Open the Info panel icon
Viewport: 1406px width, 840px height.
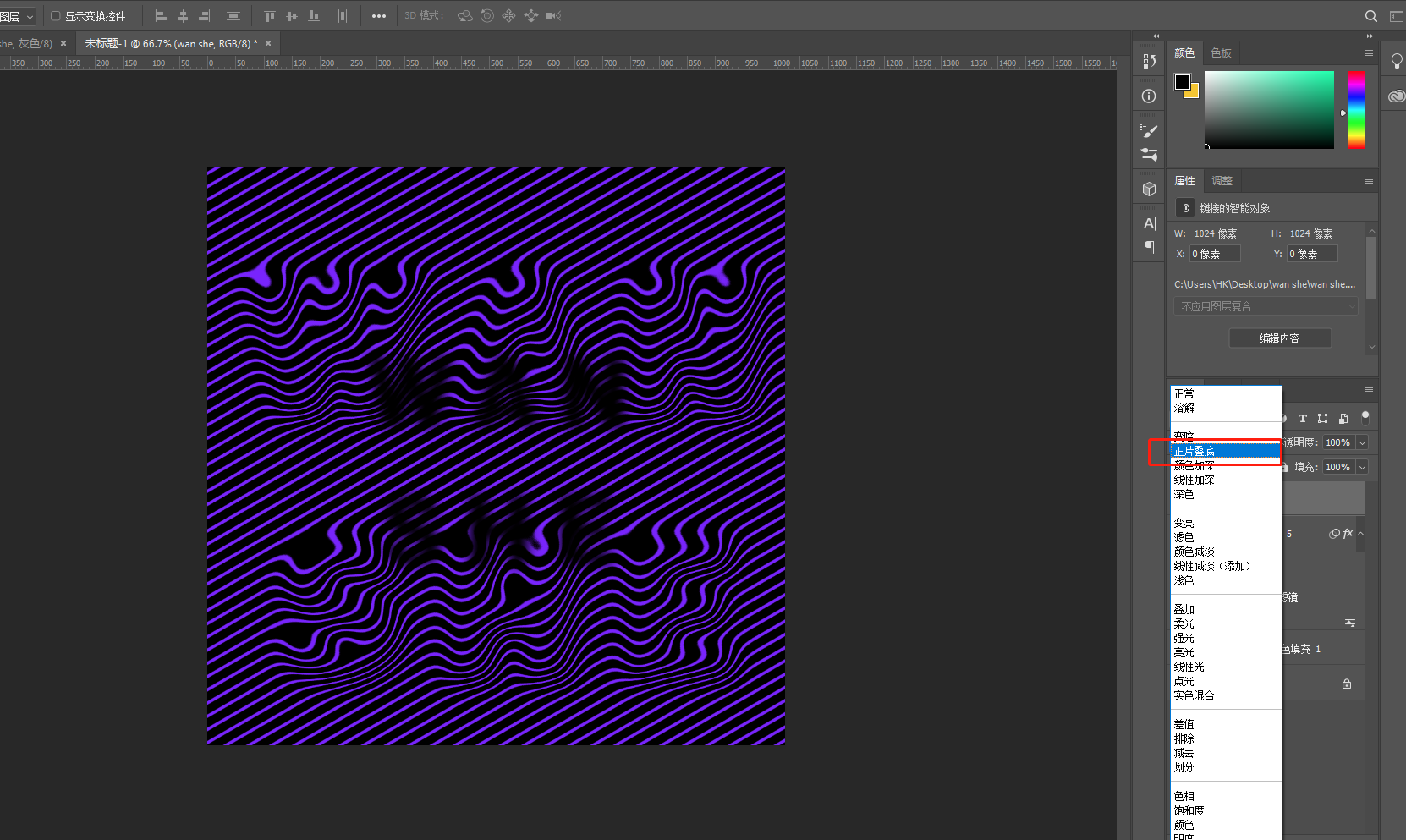[1149, 96]
